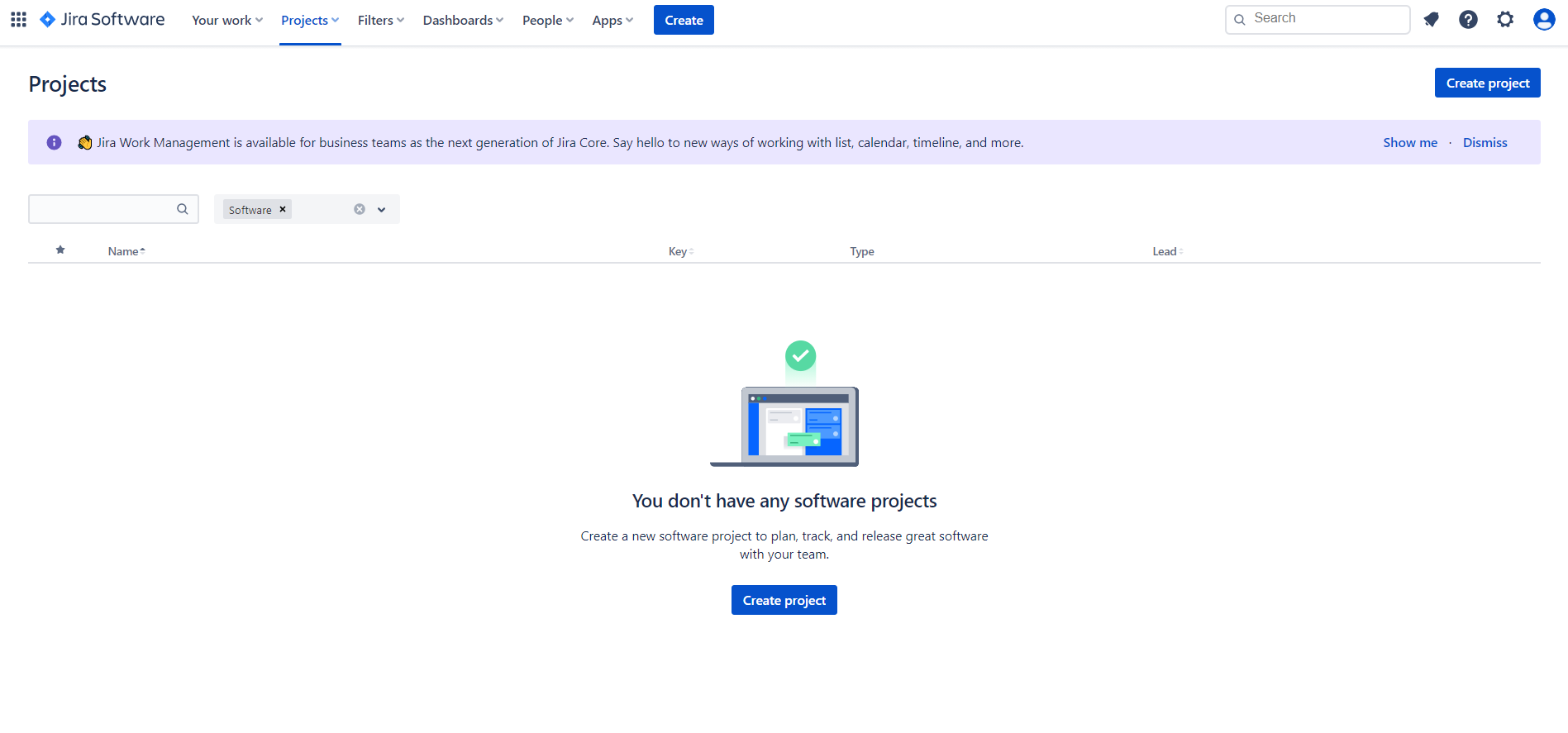Open the Dashboards menu
The image size is (1568, 733).
463,20
